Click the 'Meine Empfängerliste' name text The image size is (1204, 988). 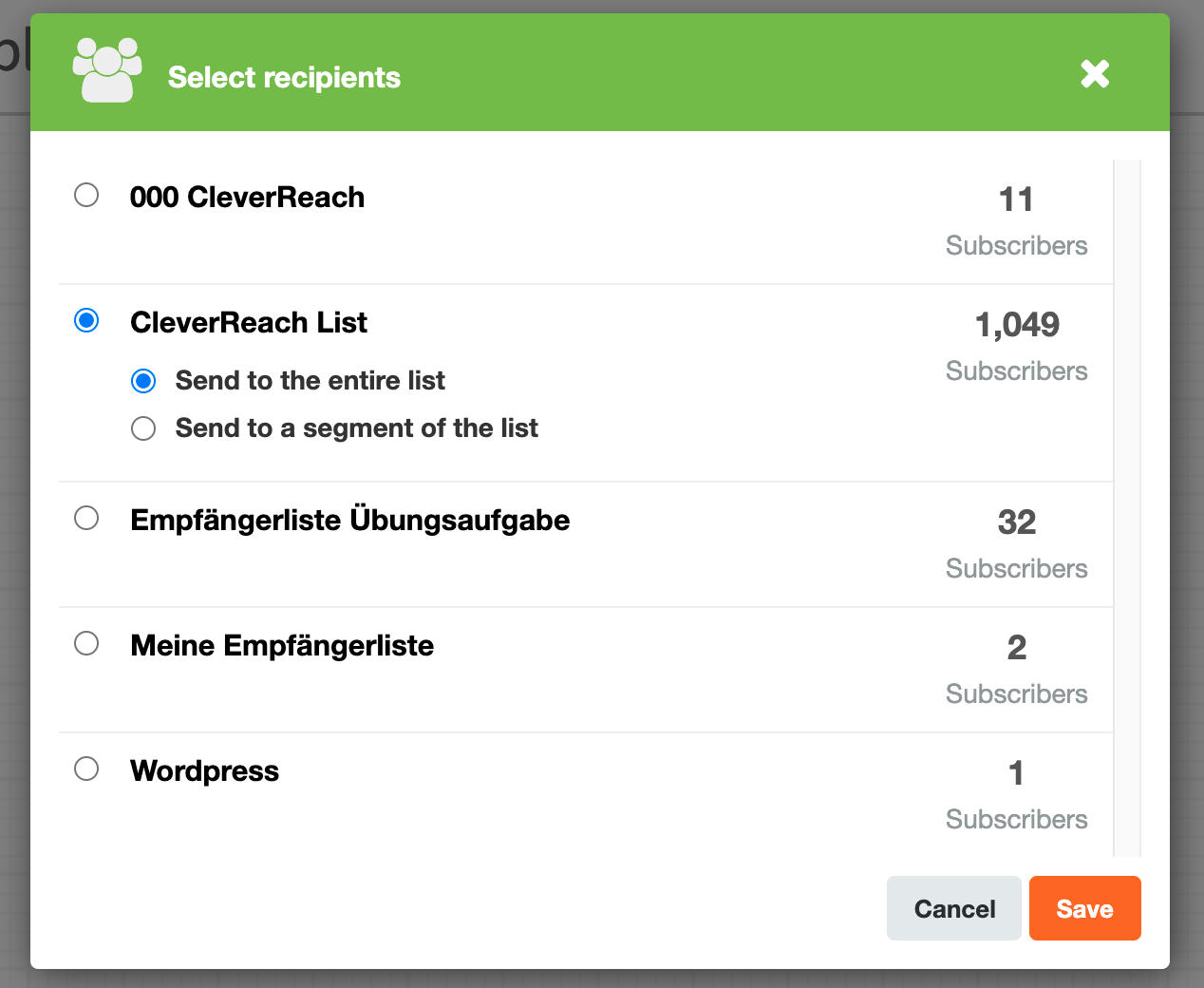click(282, 645)
